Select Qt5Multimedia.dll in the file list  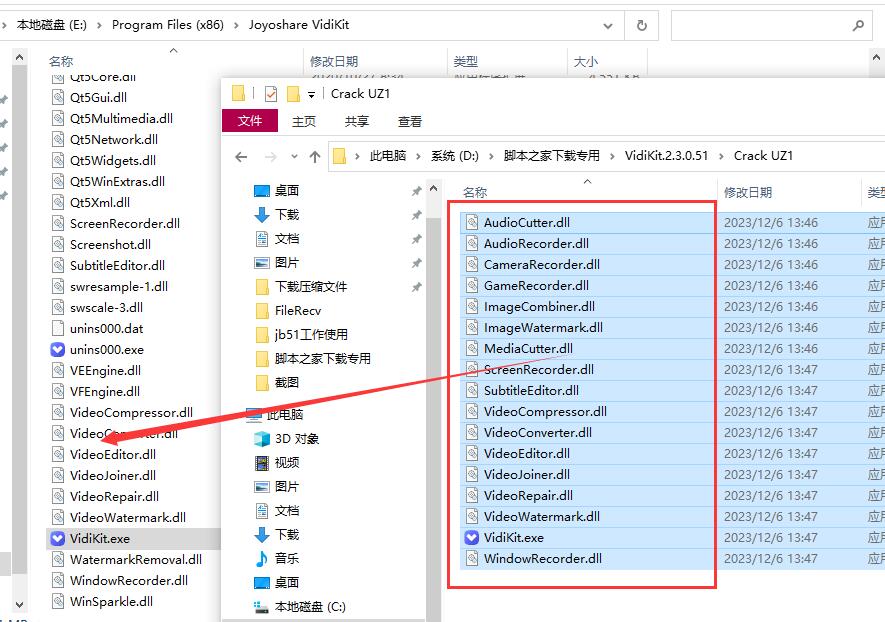[121, 119]
